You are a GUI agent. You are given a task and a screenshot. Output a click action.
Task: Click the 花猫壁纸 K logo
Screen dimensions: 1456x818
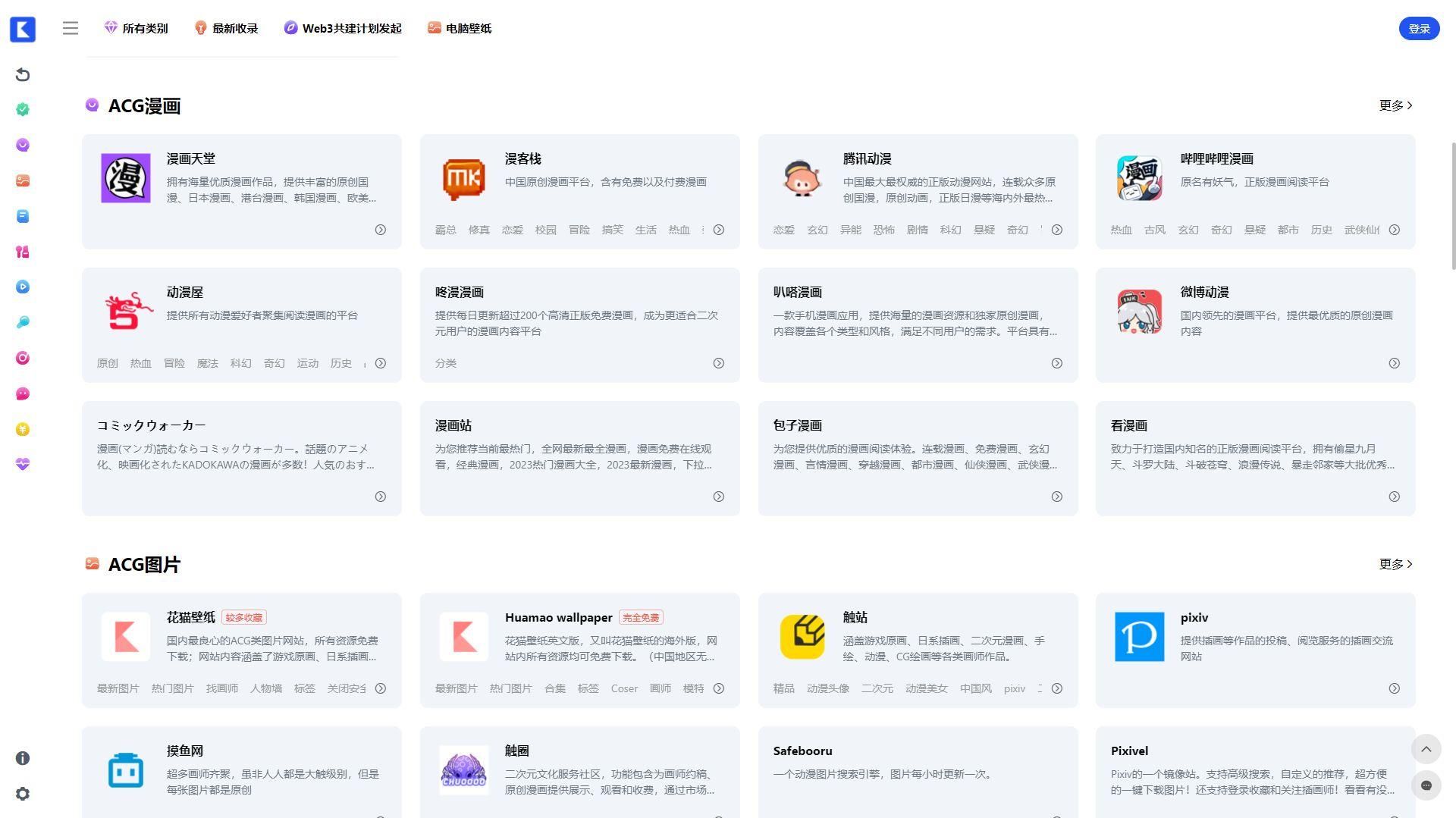pyautogui.click(x=126, y=637)
